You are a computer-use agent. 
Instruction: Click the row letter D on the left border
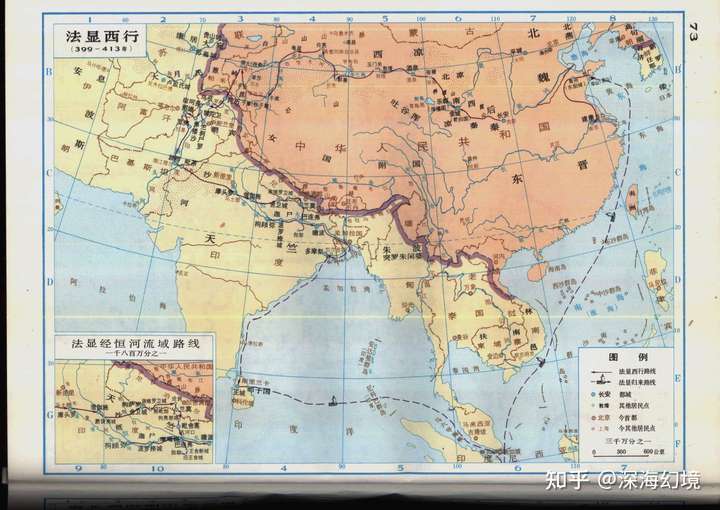click(x=49, y=281)
